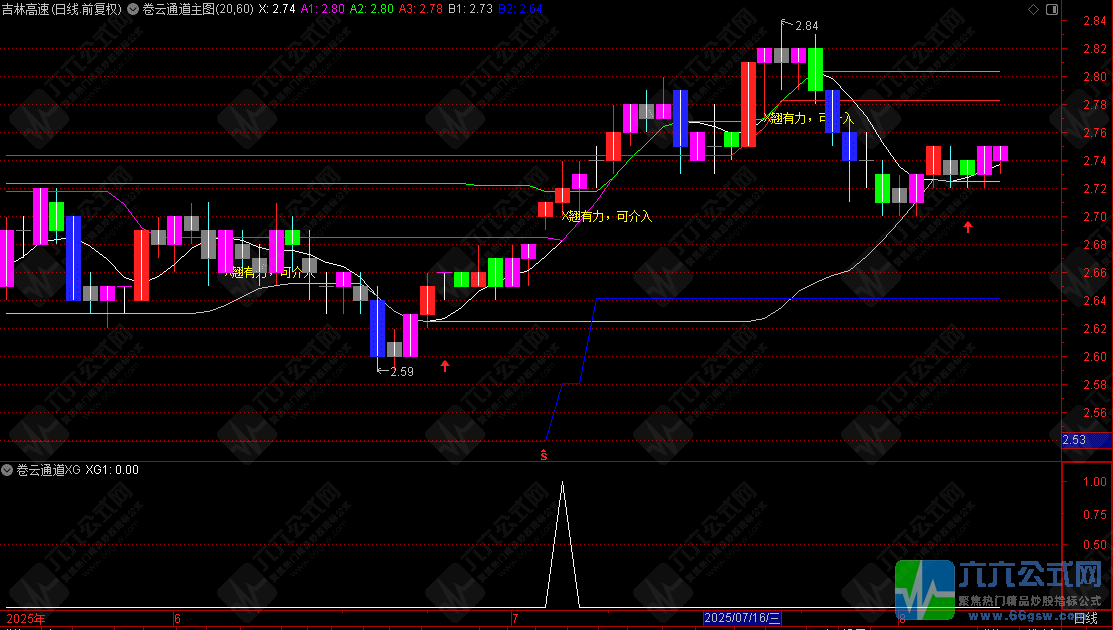This screenshot has height=630, width=1113.
Task: Click the B1: 2.73 value
Action: [x=470, y=9]
